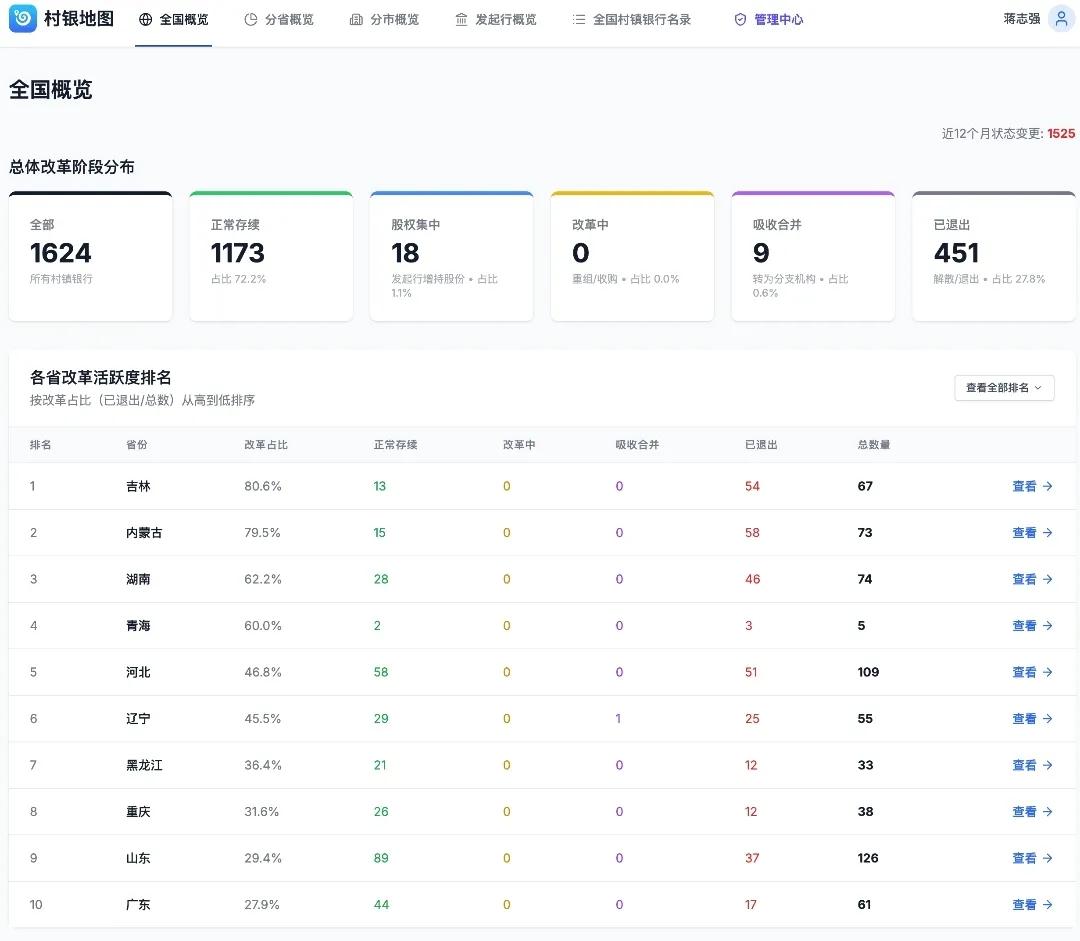Select the 正常存续 1173 summary card
This screenshot has height=941, width=1080.
pos(271,256)
